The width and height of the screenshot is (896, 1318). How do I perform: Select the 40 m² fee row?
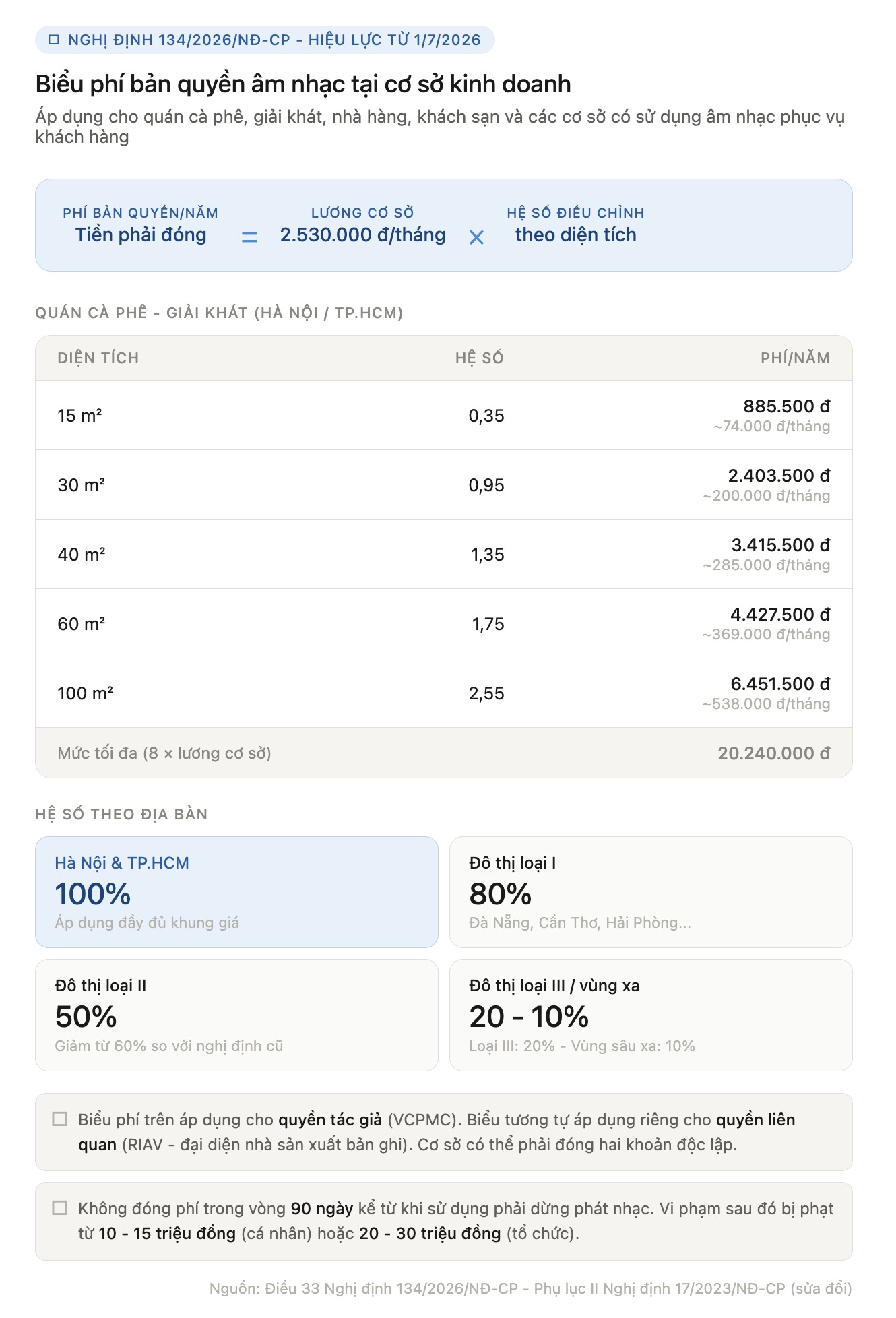[x=444, y=554]
